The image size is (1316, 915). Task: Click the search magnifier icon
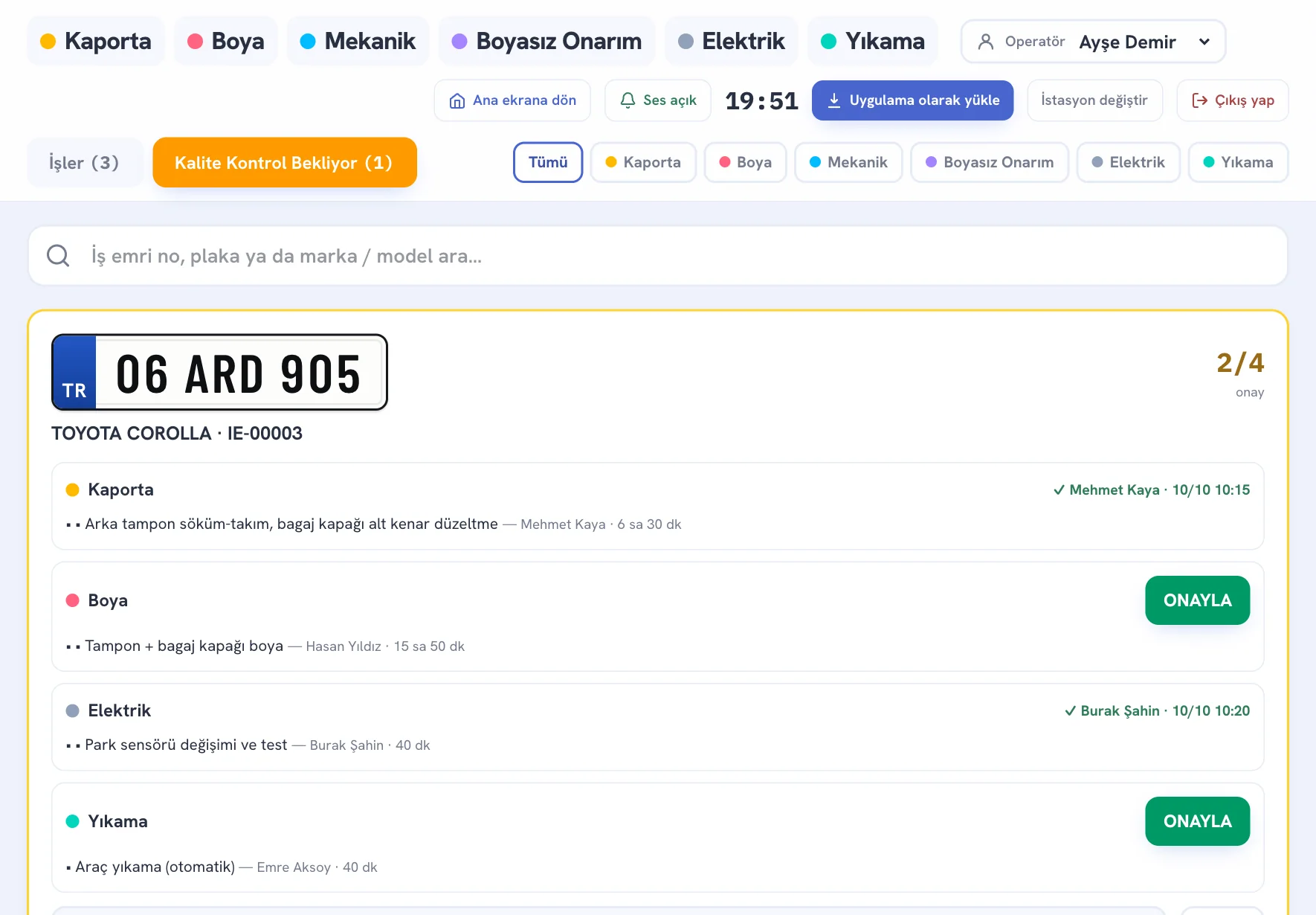[x=58, y=256]
